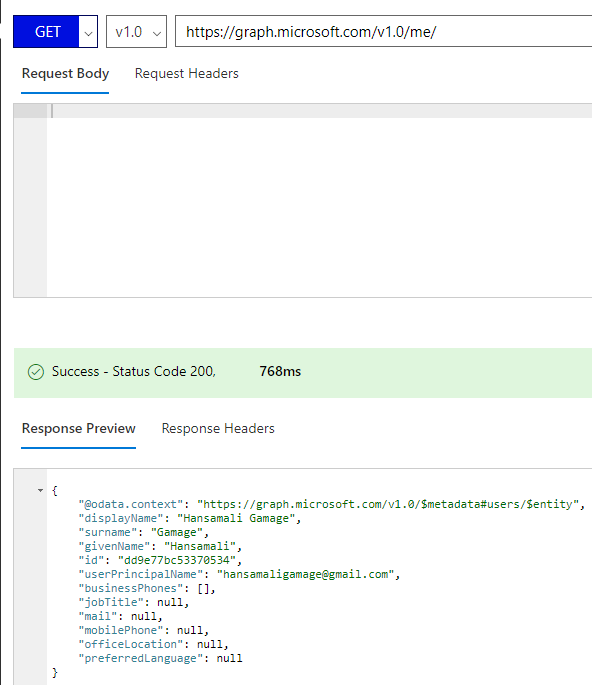Click the userPrincipalName email value

point(305,574)
